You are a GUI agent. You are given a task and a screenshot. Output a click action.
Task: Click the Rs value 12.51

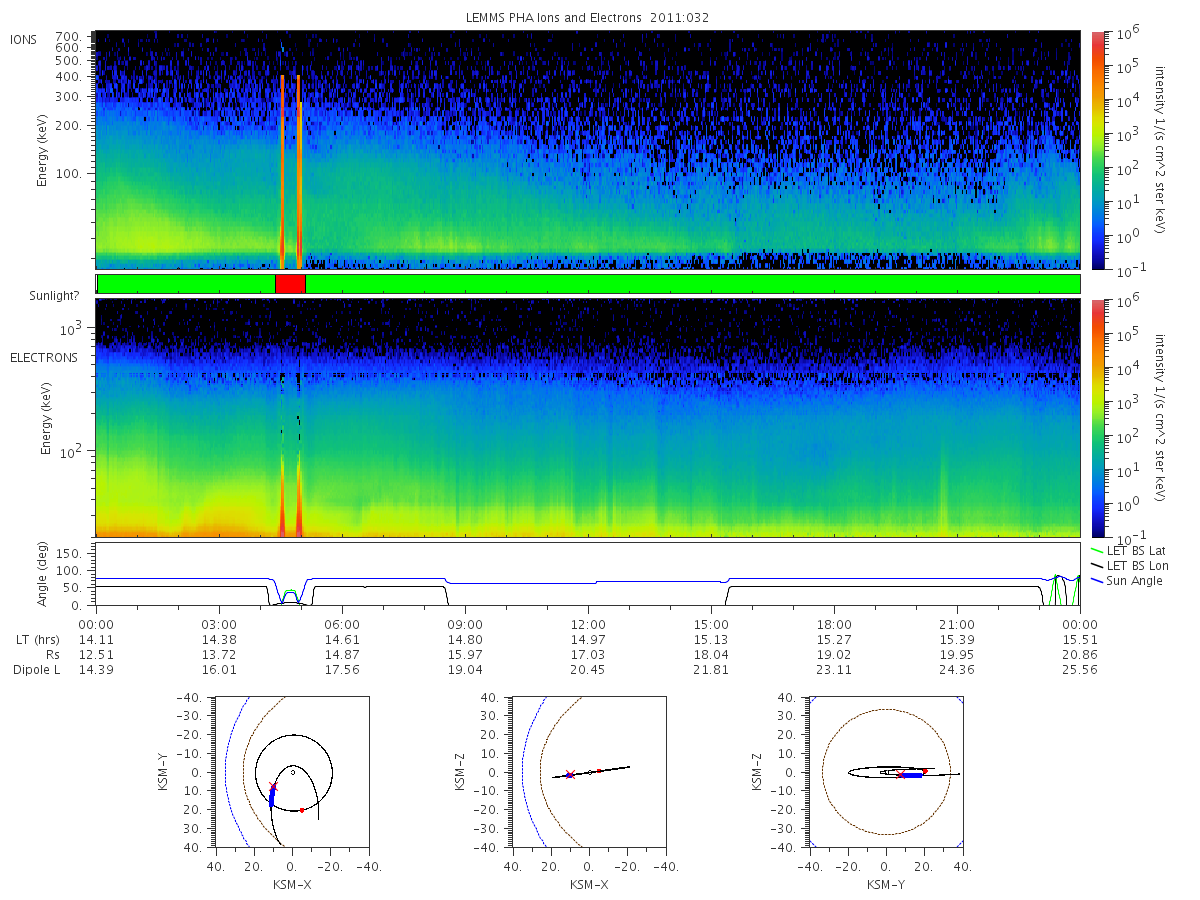click(96, 654)
